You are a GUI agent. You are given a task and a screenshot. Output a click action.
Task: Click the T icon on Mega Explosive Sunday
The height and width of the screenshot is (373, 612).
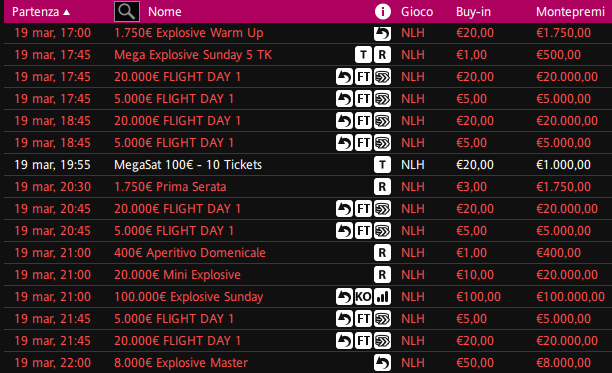(x=363, y=55)
